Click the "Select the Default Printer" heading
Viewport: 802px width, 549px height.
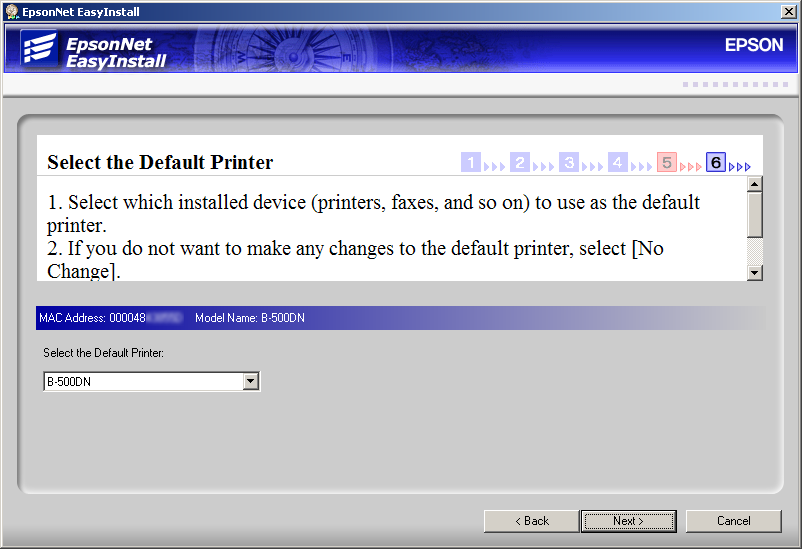[x=160, y=162]
